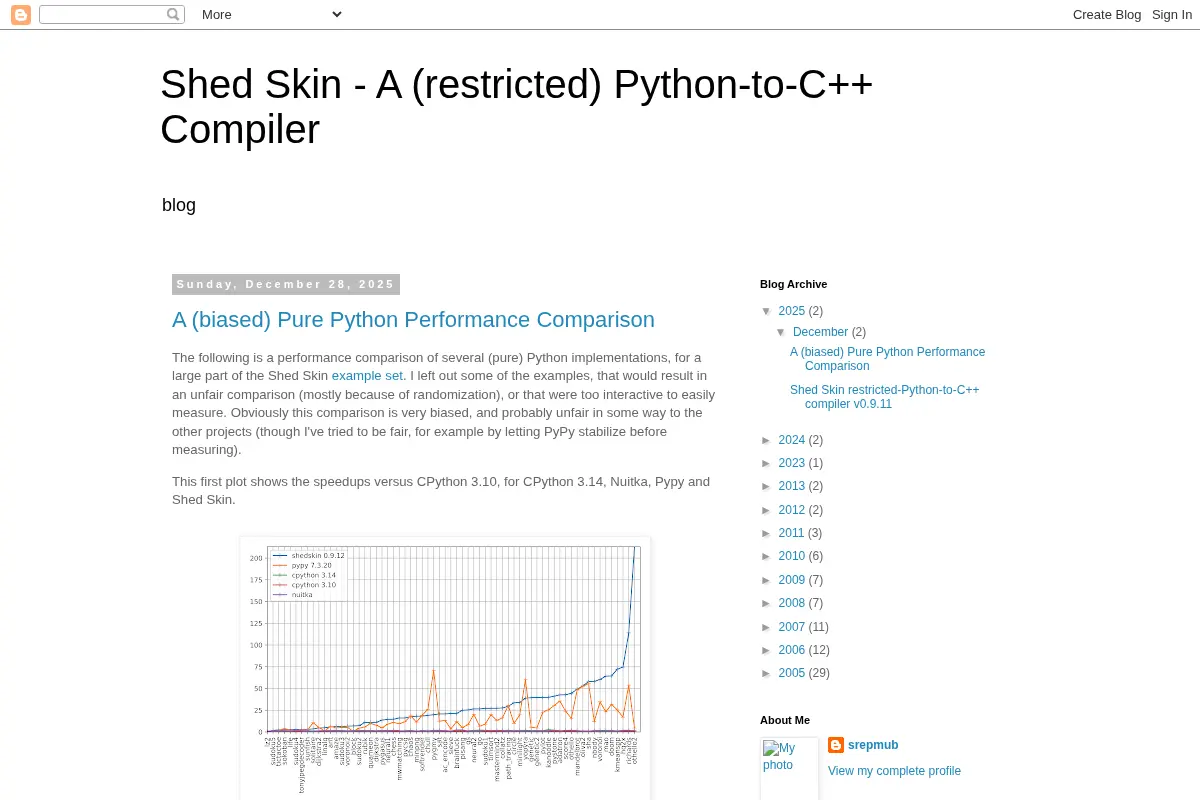Image resolution: width=1200 pixels, height=800 pixels.
Task: Expand the 2012 archive arrow
Action: [767, 510]
